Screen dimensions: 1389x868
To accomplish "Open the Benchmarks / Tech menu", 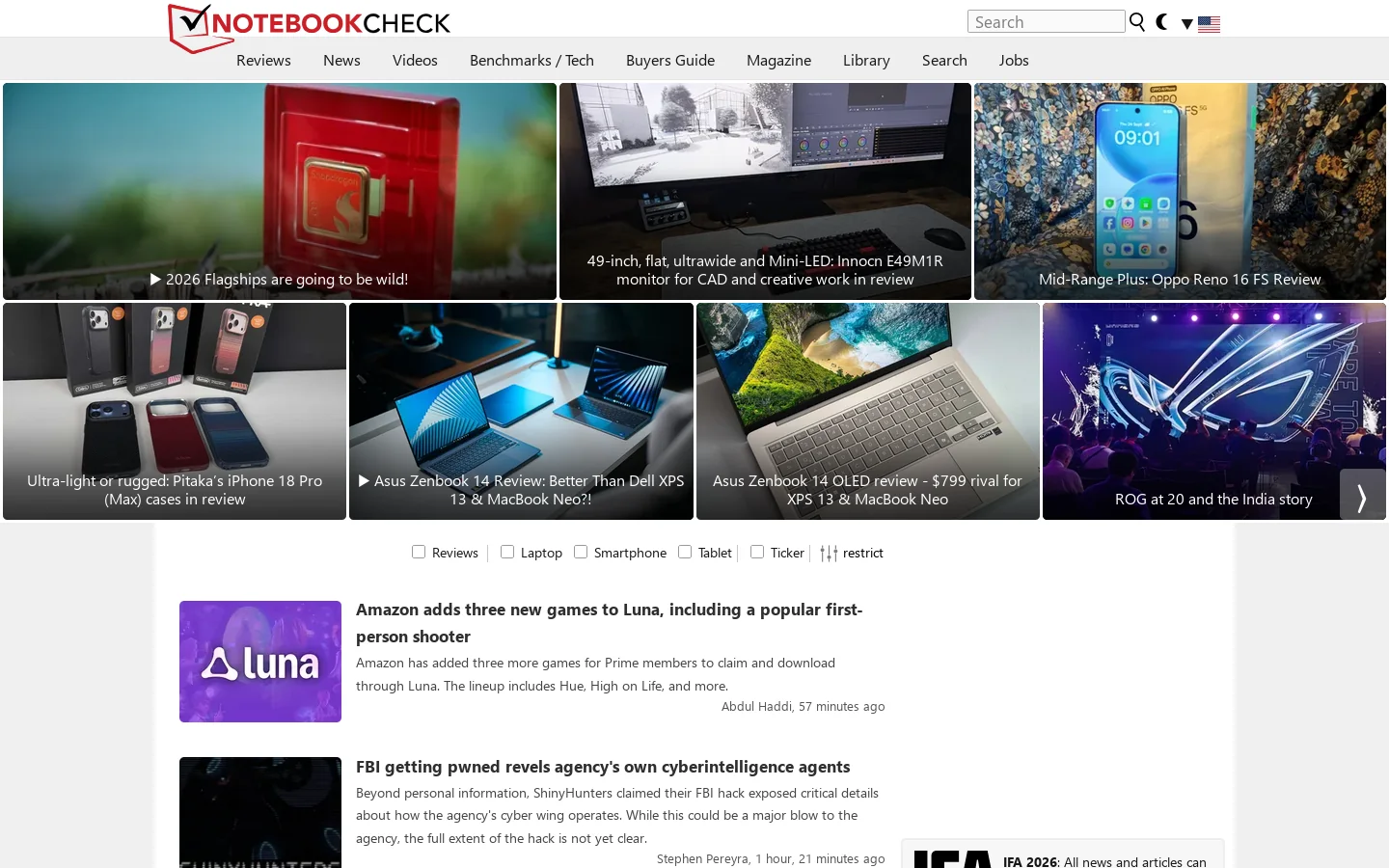I will [531, 60].
